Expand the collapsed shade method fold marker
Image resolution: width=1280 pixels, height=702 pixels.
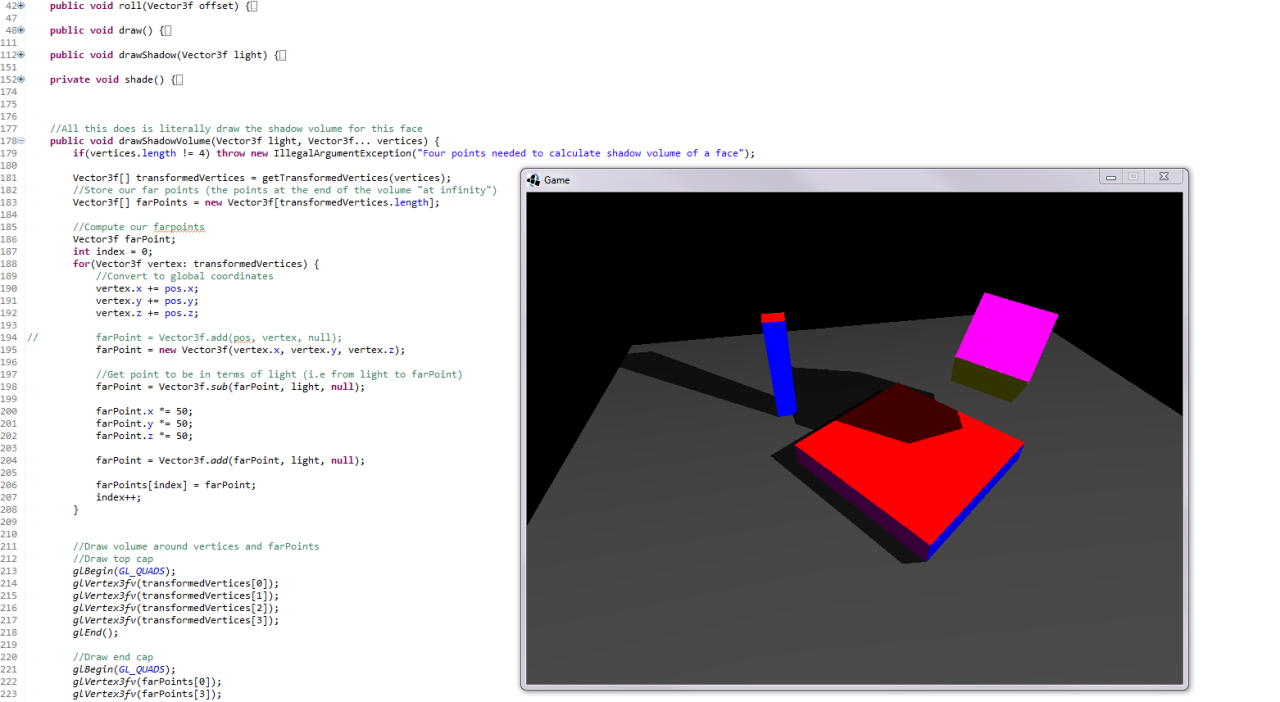pyautogui.click(x=21, y=79)
